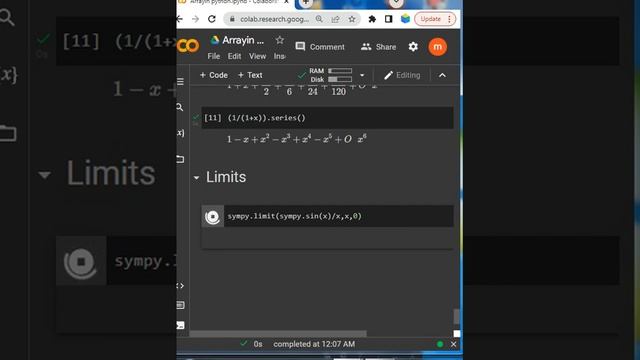Open the account avatar menu
This screenshot has height=360, width=640.
[438, 47]
